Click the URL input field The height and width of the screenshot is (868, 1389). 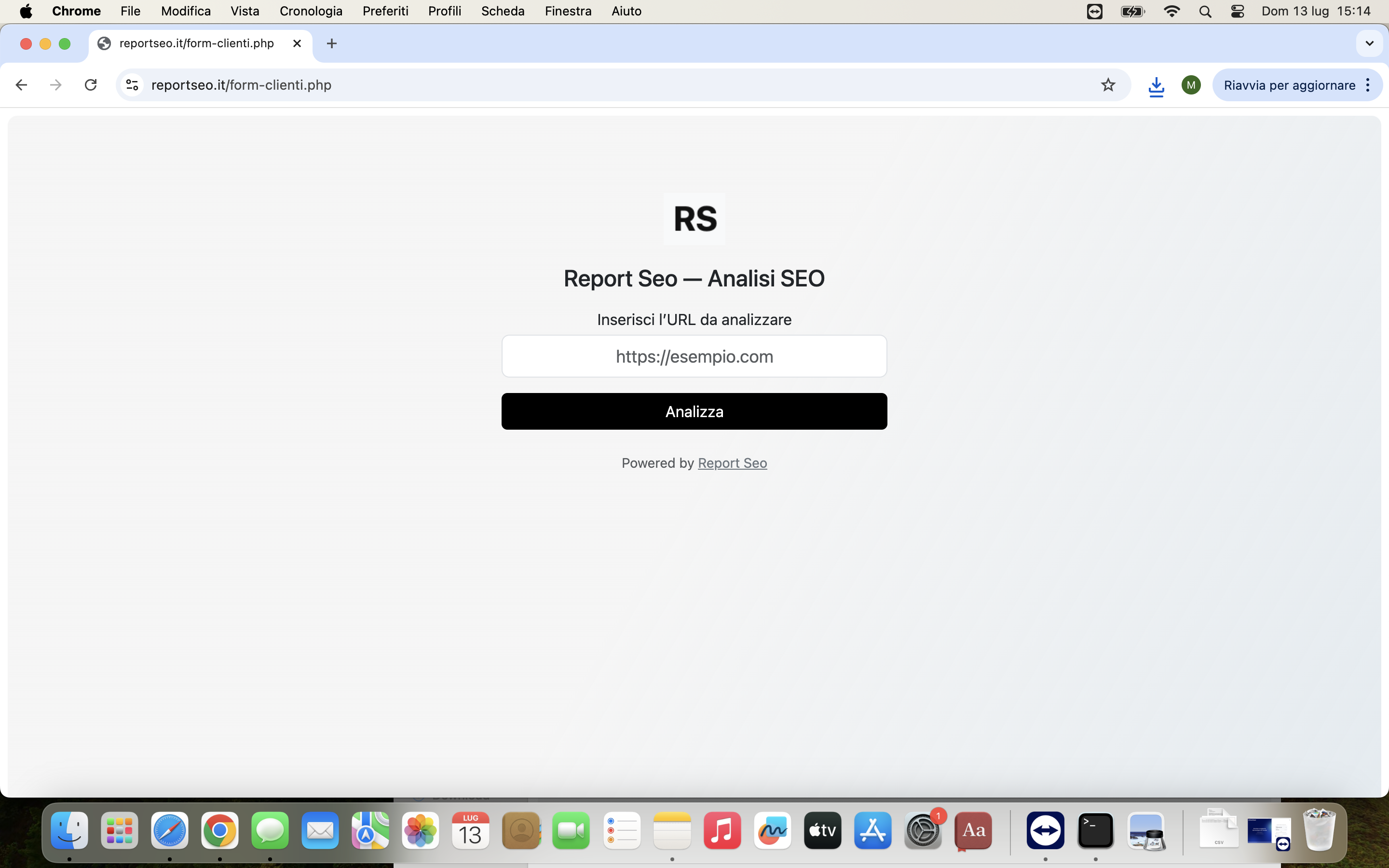pos(694,356)
